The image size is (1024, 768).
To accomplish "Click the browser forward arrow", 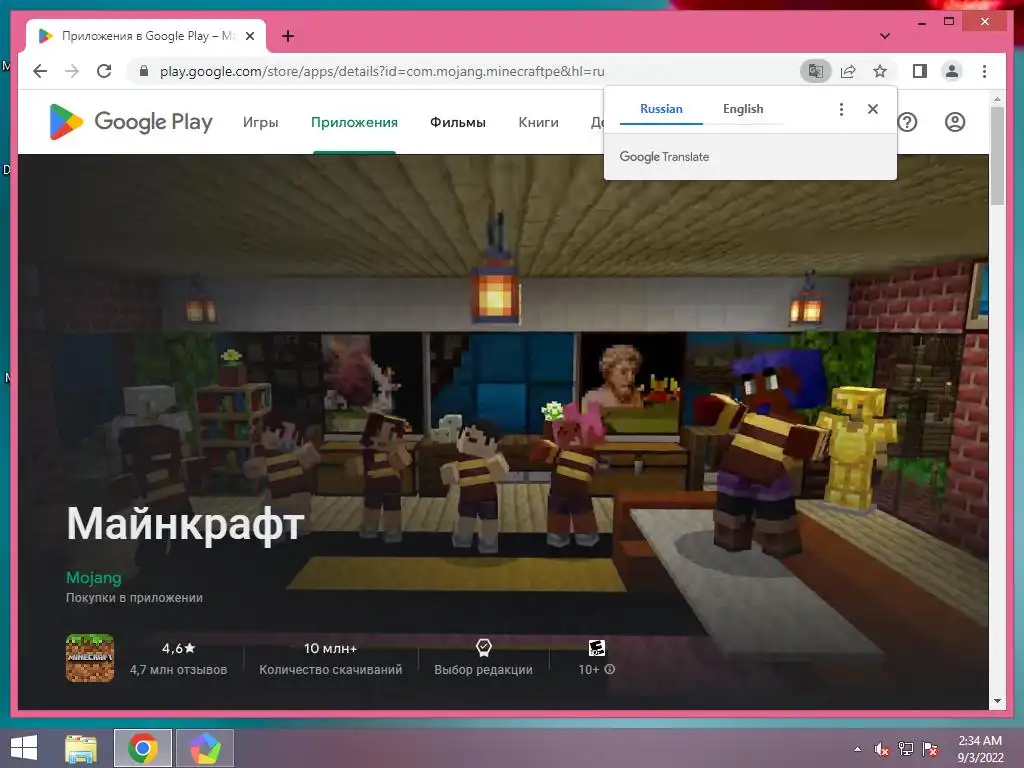I will (x=72, y=71).
